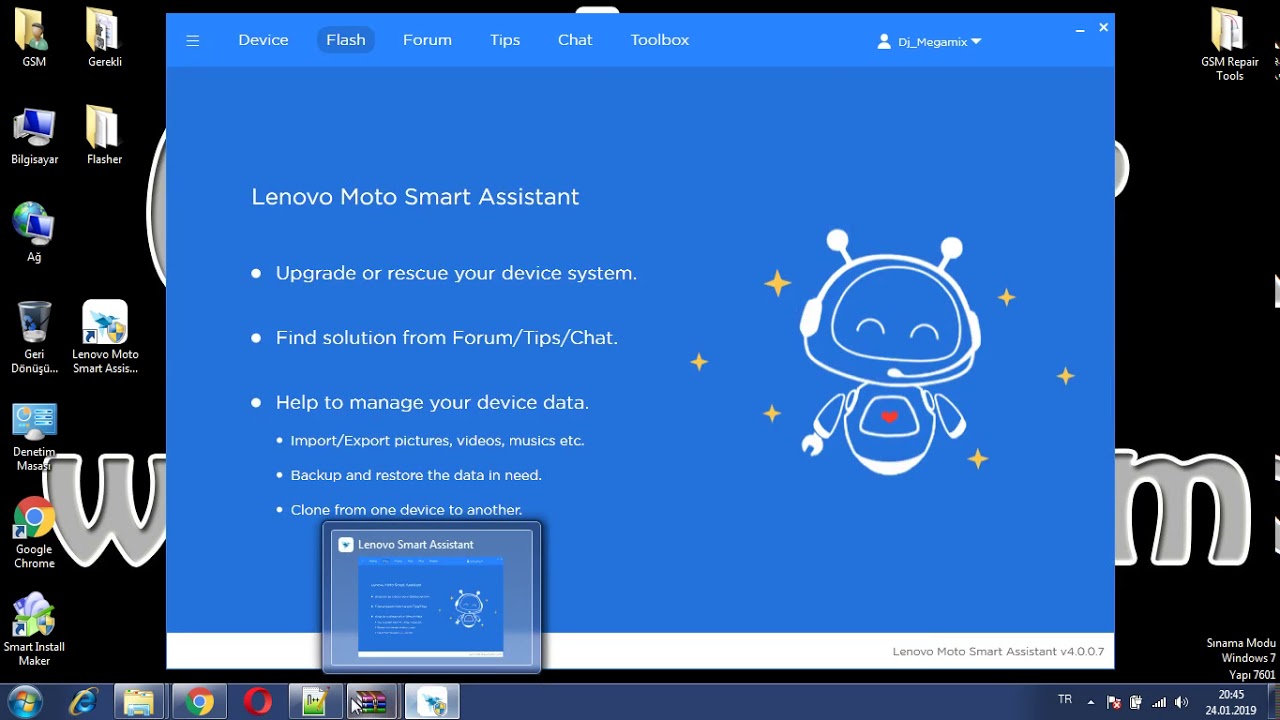Open the Action Center flag icon
This screenshot has height=720, width=1280.
pos(1113,702)
